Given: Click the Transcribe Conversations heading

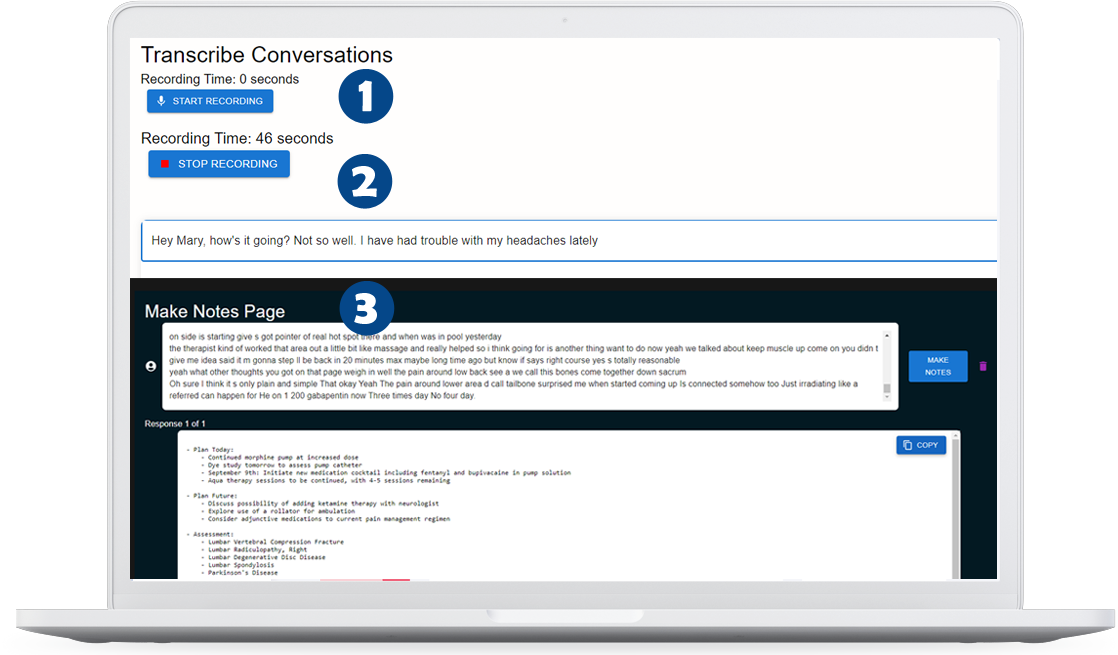Looking at the screenshot, I should (266, 55).
